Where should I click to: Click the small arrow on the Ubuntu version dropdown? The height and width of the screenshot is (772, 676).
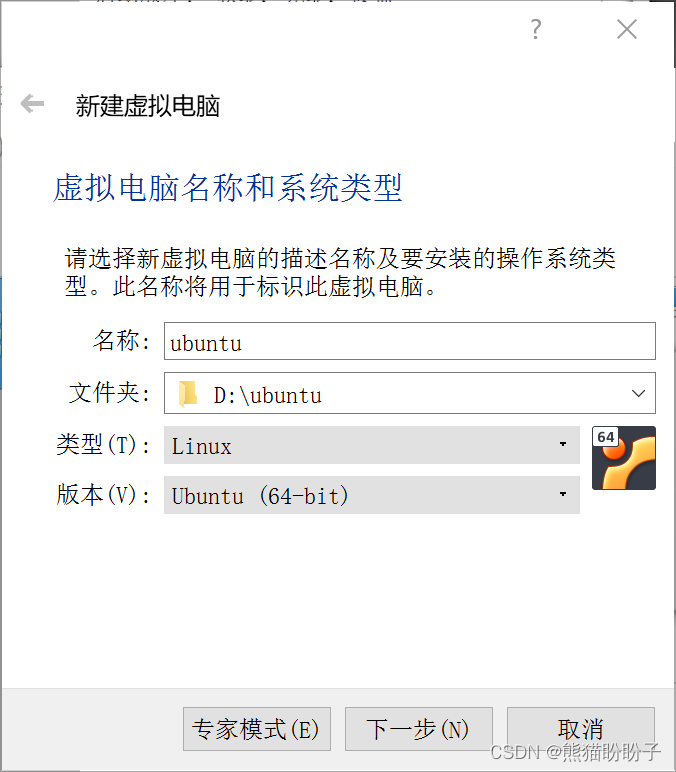(x=563, y=494)
